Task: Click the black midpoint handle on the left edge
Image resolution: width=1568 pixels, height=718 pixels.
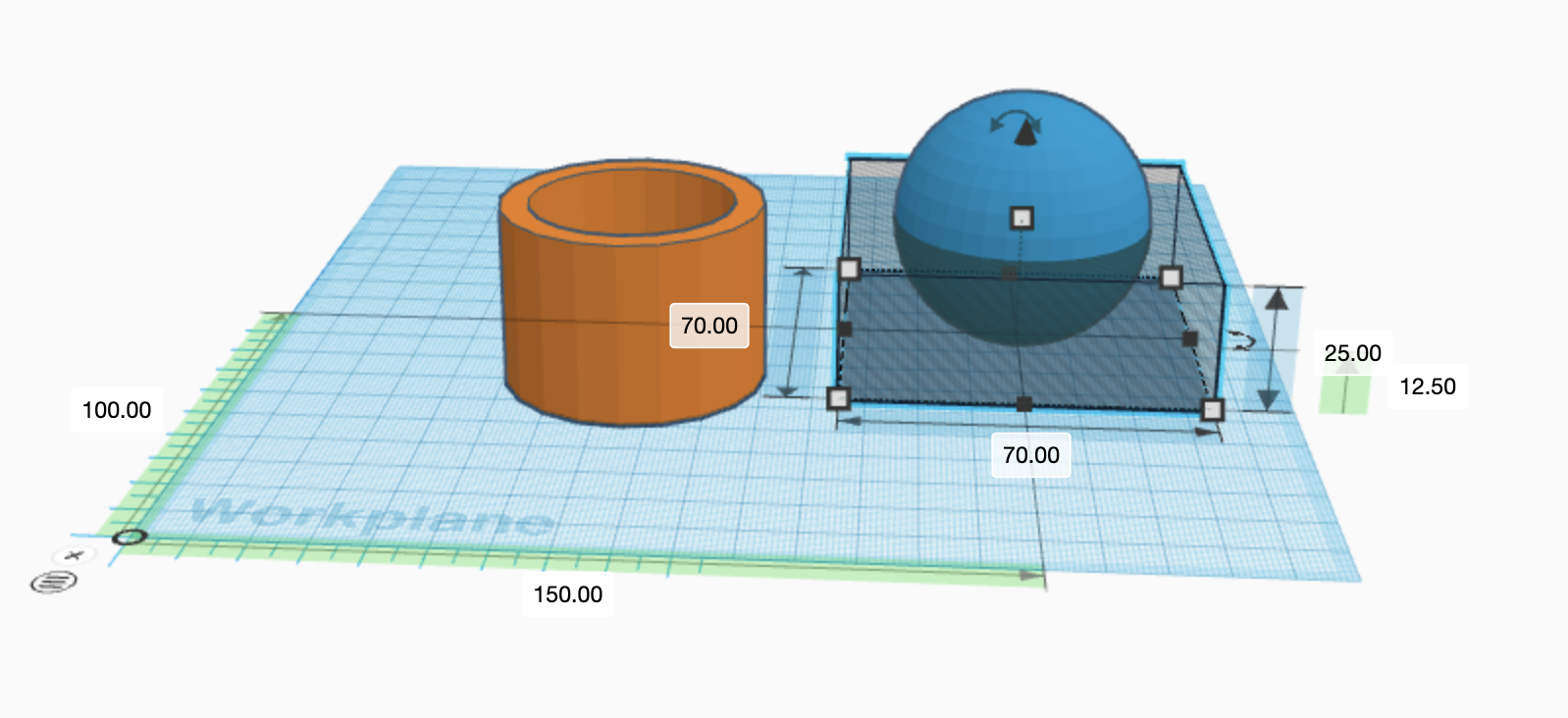Action: pyautogui.click(x=845, y=329)
